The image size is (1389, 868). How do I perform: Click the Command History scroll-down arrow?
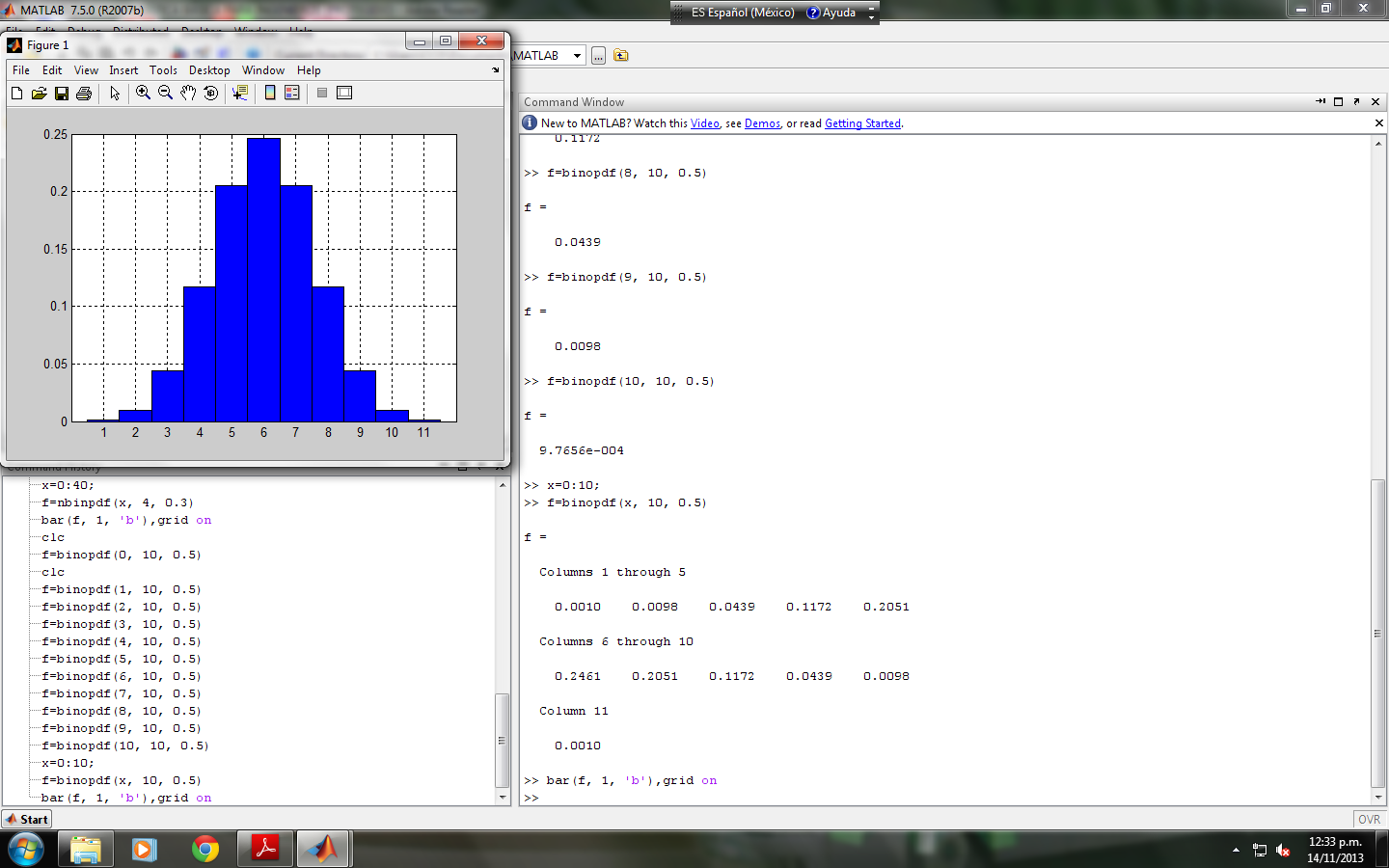(503, 798)
